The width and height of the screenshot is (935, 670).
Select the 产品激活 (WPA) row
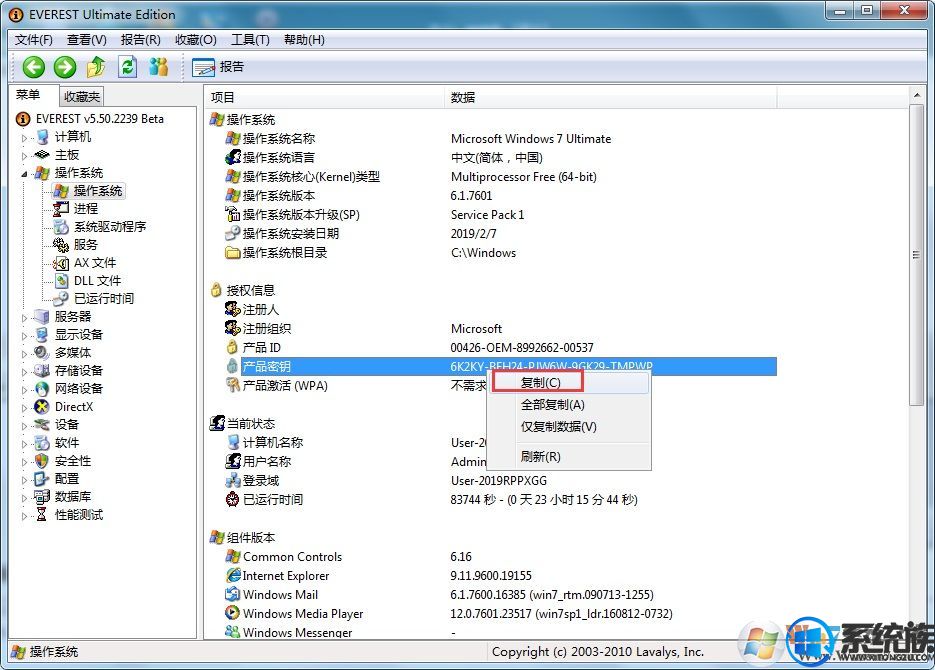click(x=501, y=386)
